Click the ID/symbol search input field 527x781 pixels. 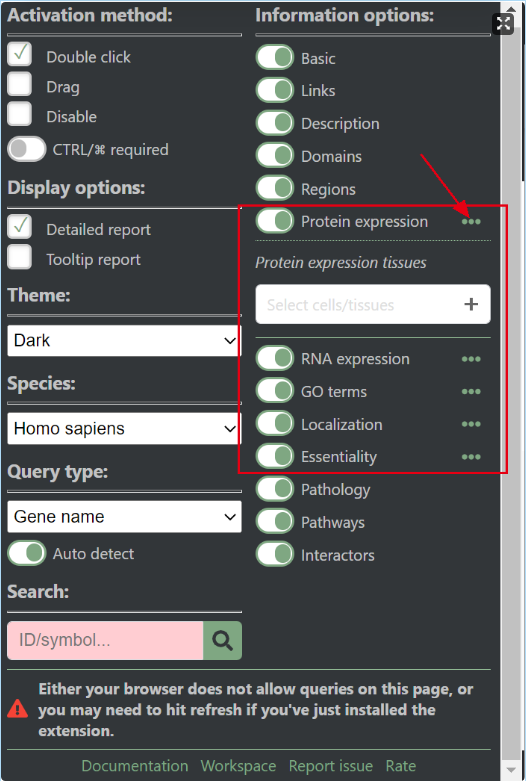105,640
